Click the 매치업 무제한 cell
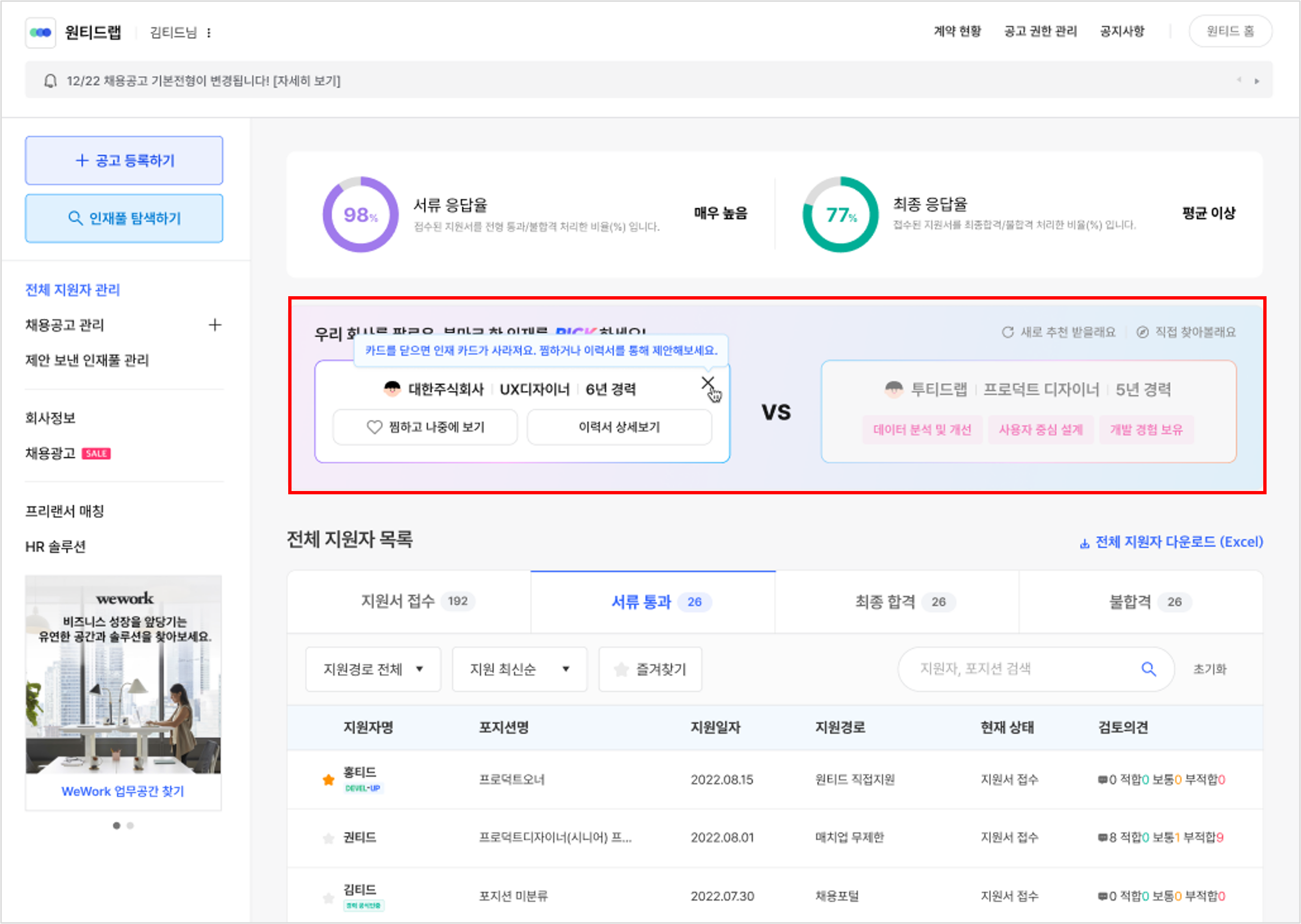The width and height of the screenshot is (1301, 924). [x=849, y=838]
